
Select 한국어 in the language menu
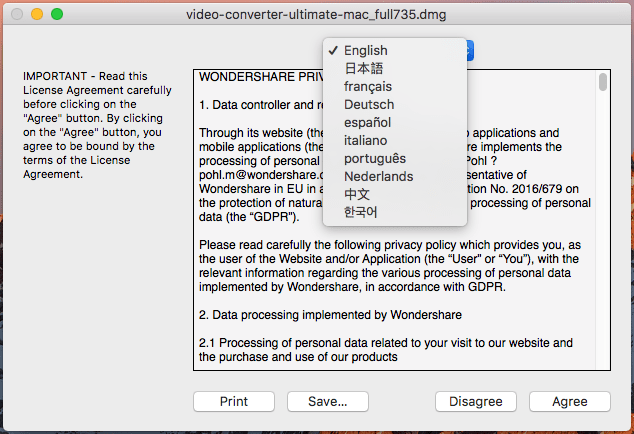[395, 212]
